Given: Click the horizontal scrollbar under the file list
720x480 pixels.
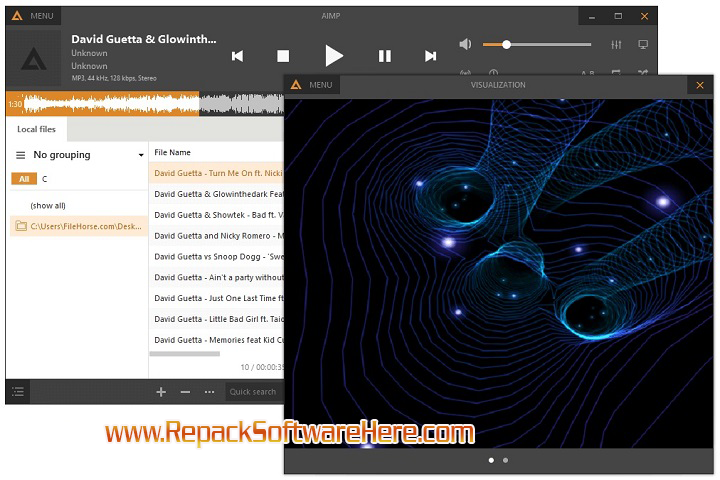Looking at the screenshot, I should click(185, 354).
